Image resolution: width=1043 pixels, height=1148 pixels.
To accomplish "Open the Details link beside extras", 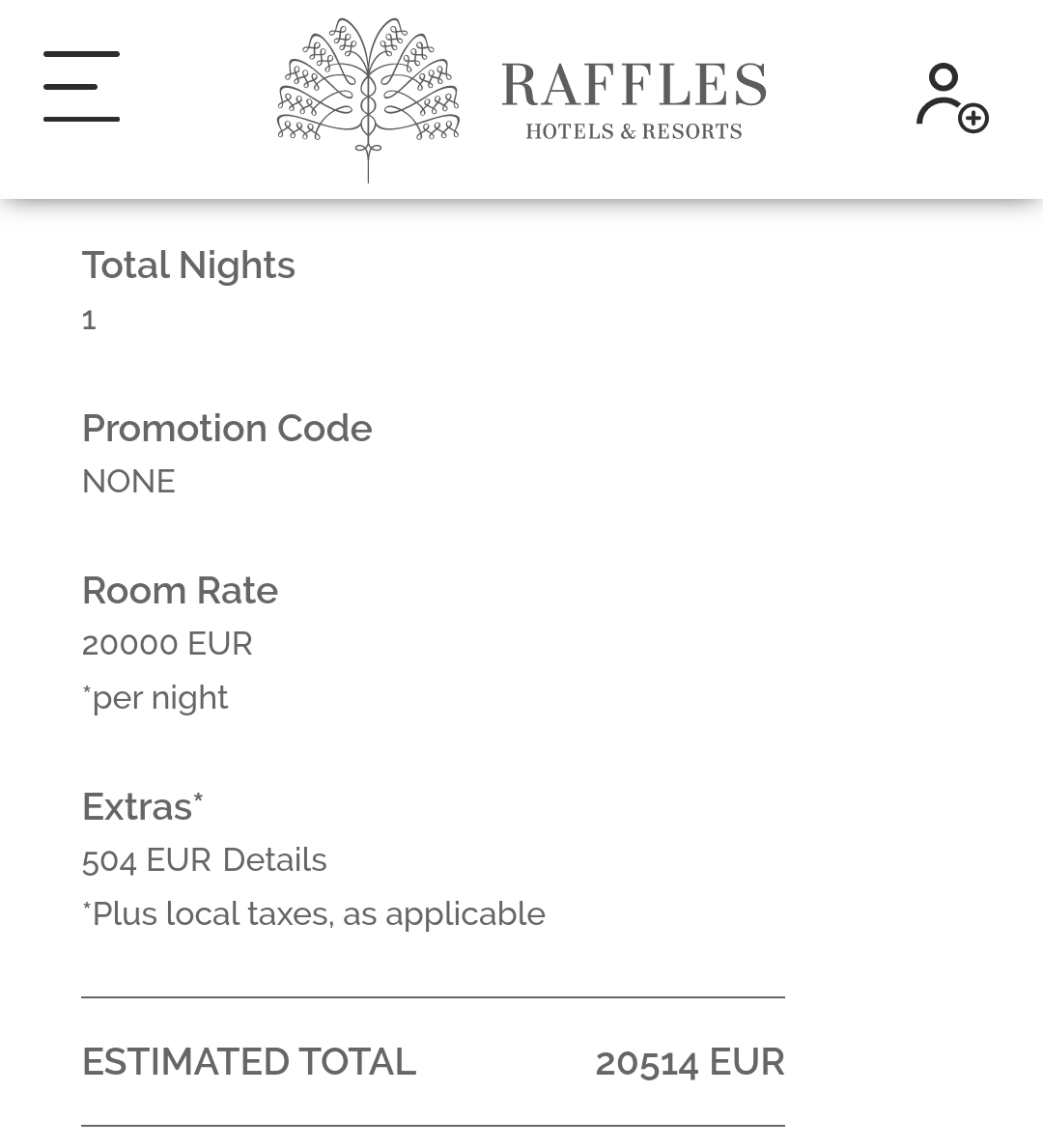I will point(274,859).
